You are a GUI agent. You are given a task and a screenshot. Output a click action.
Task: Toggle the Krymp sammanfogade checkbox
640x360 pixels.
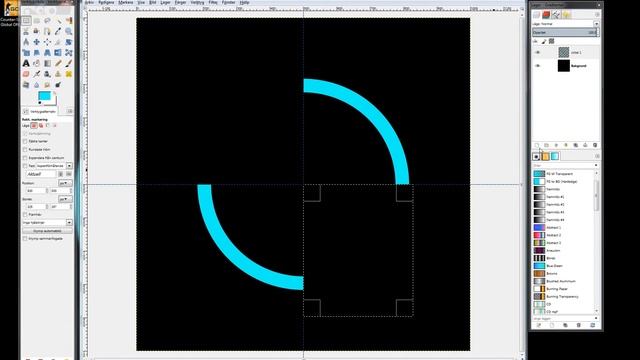pyautogui.click(x=25, y=238)
